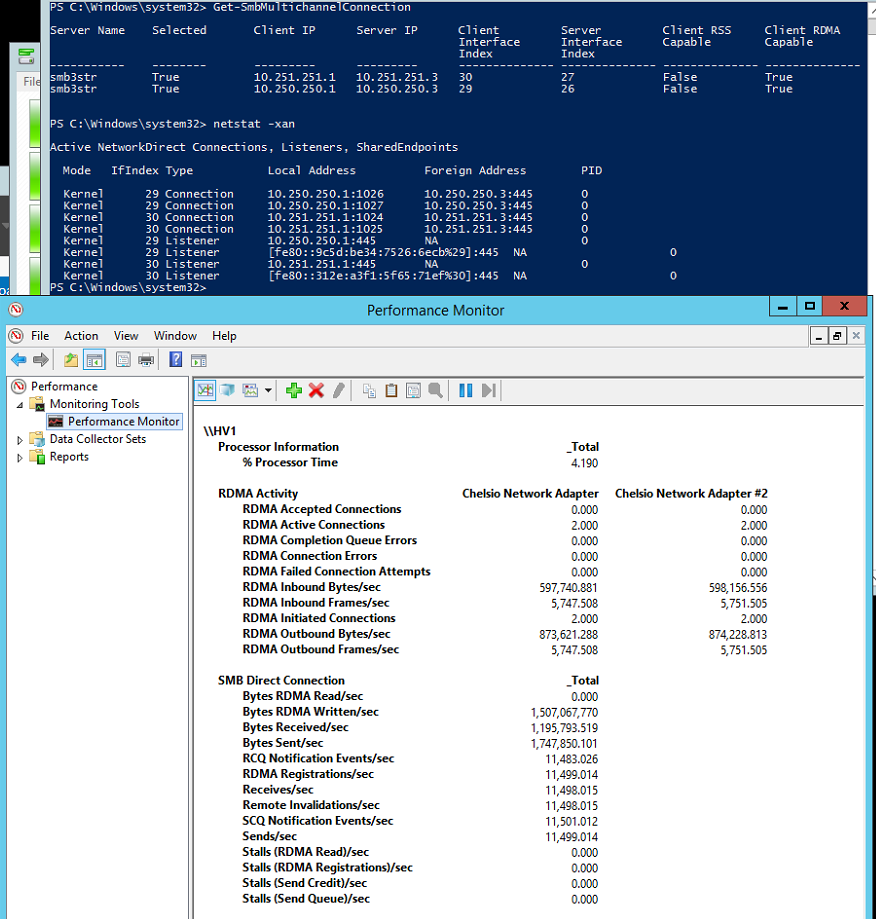Open the counter Properties icon in toolbar

click(413, 390)
